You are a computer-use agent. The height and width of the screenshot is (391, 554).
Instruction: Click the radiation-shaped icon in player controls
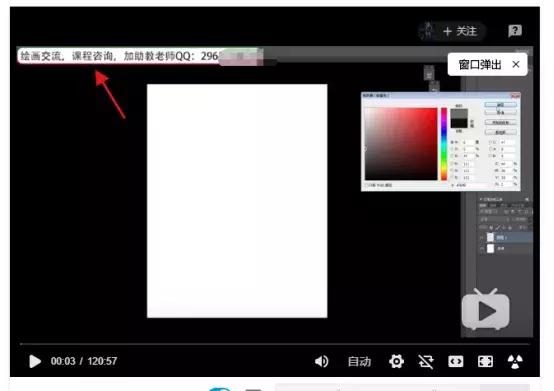[x=515, y=361]
